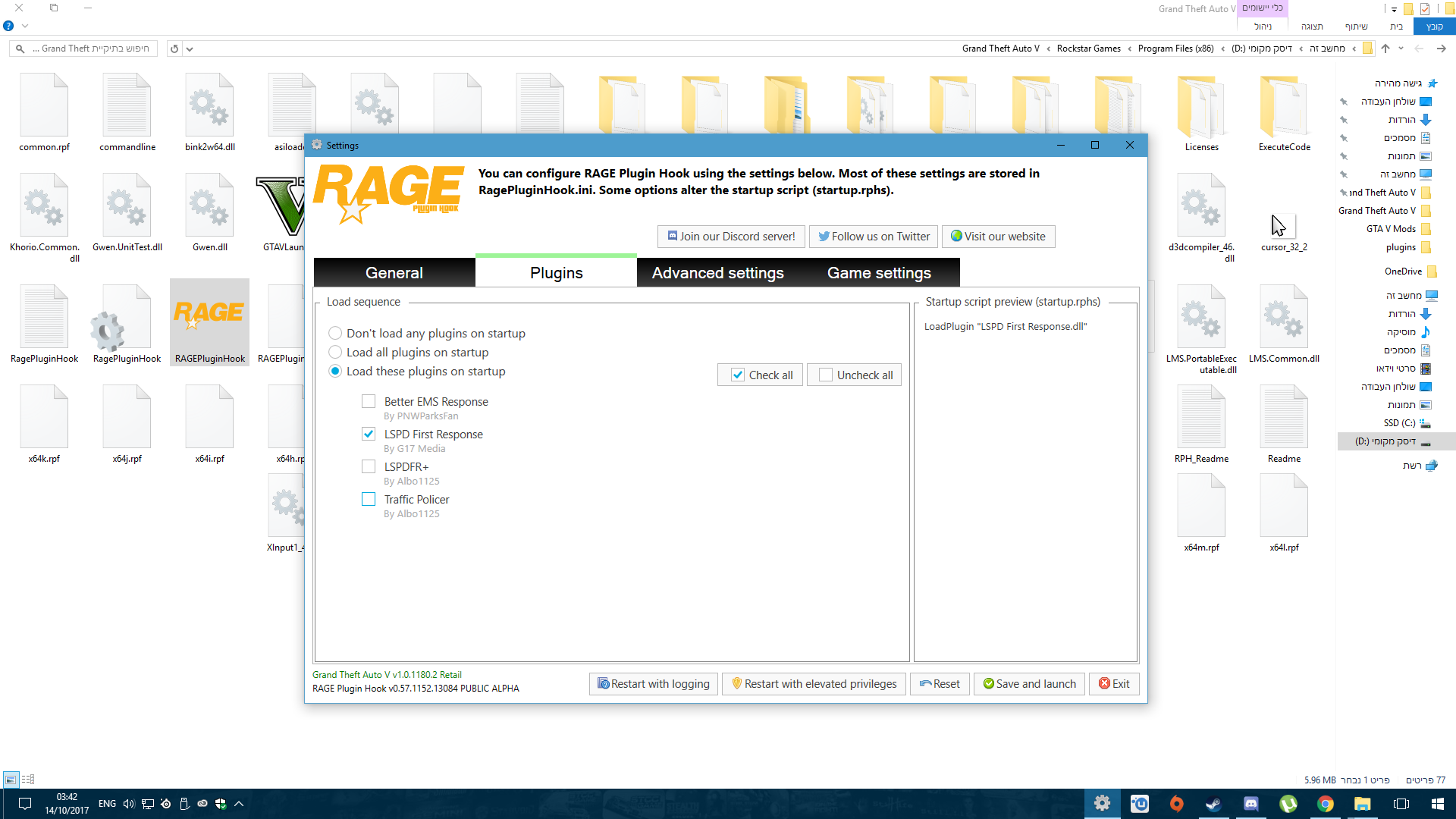Enable the Traffic Policer plugin checkbox
The width and height of the screenshot is (1456, 819).
pyautogui.click(x=369, y=499)
